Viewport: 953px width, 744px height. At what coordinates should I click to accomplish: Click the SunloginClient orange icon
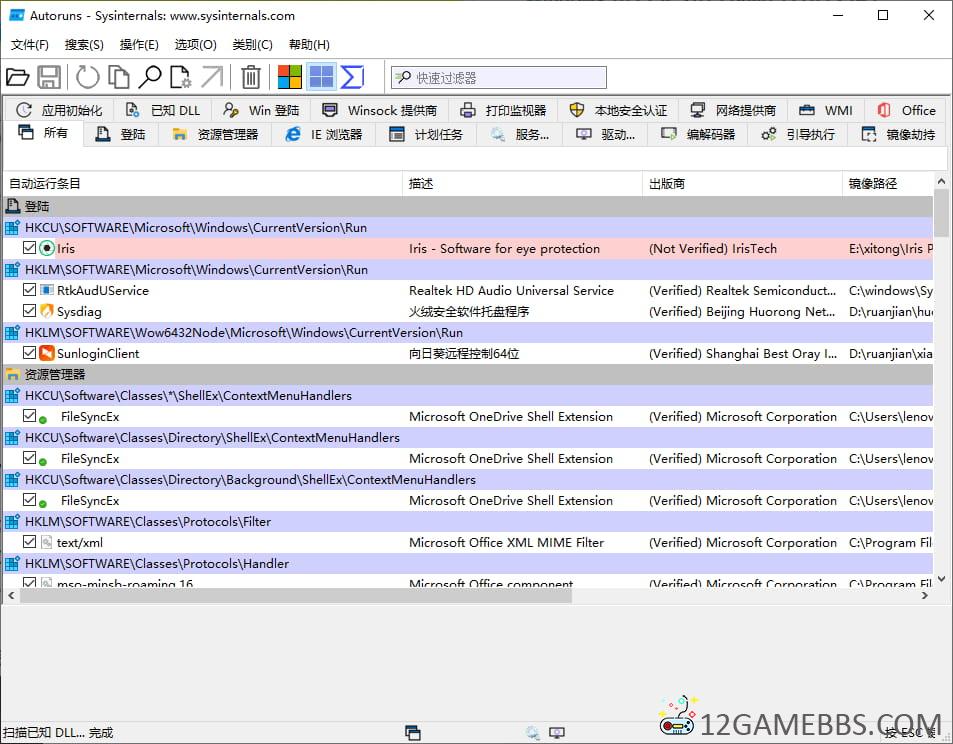coord(47,353)
